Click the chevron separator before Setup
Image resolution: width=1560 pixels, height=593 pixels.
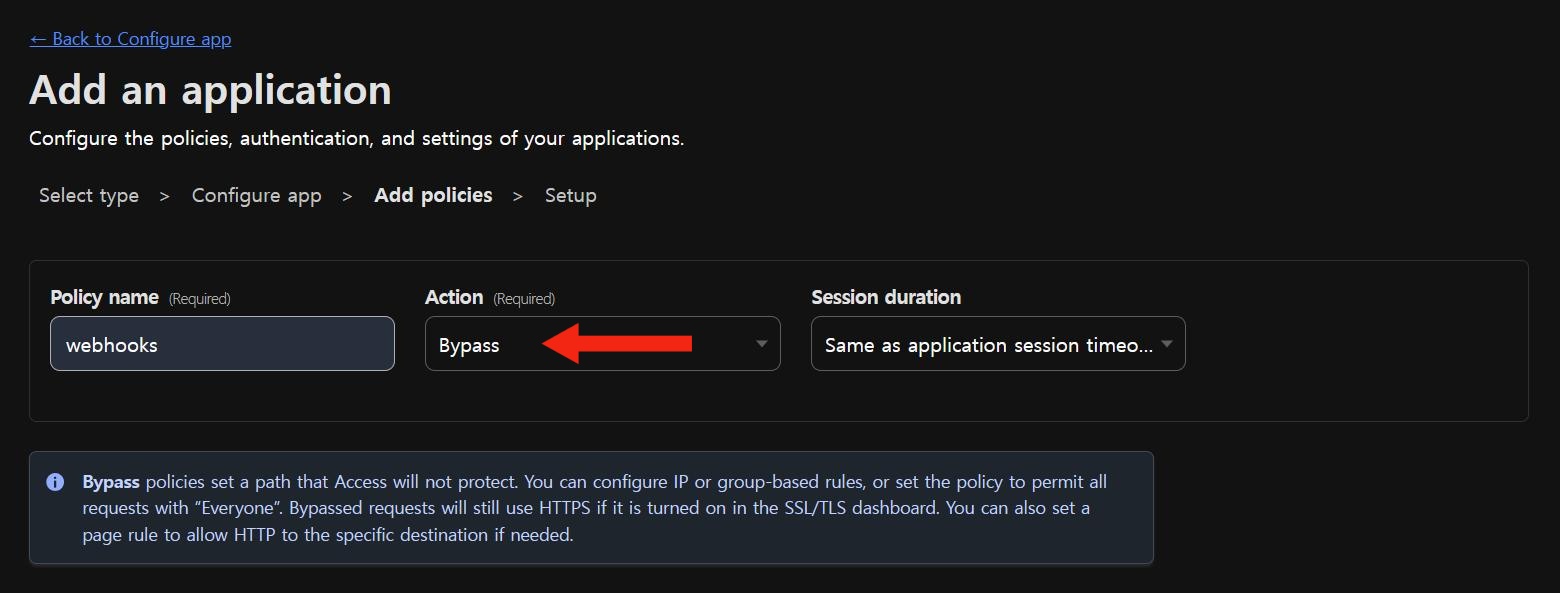pos(518,196)
